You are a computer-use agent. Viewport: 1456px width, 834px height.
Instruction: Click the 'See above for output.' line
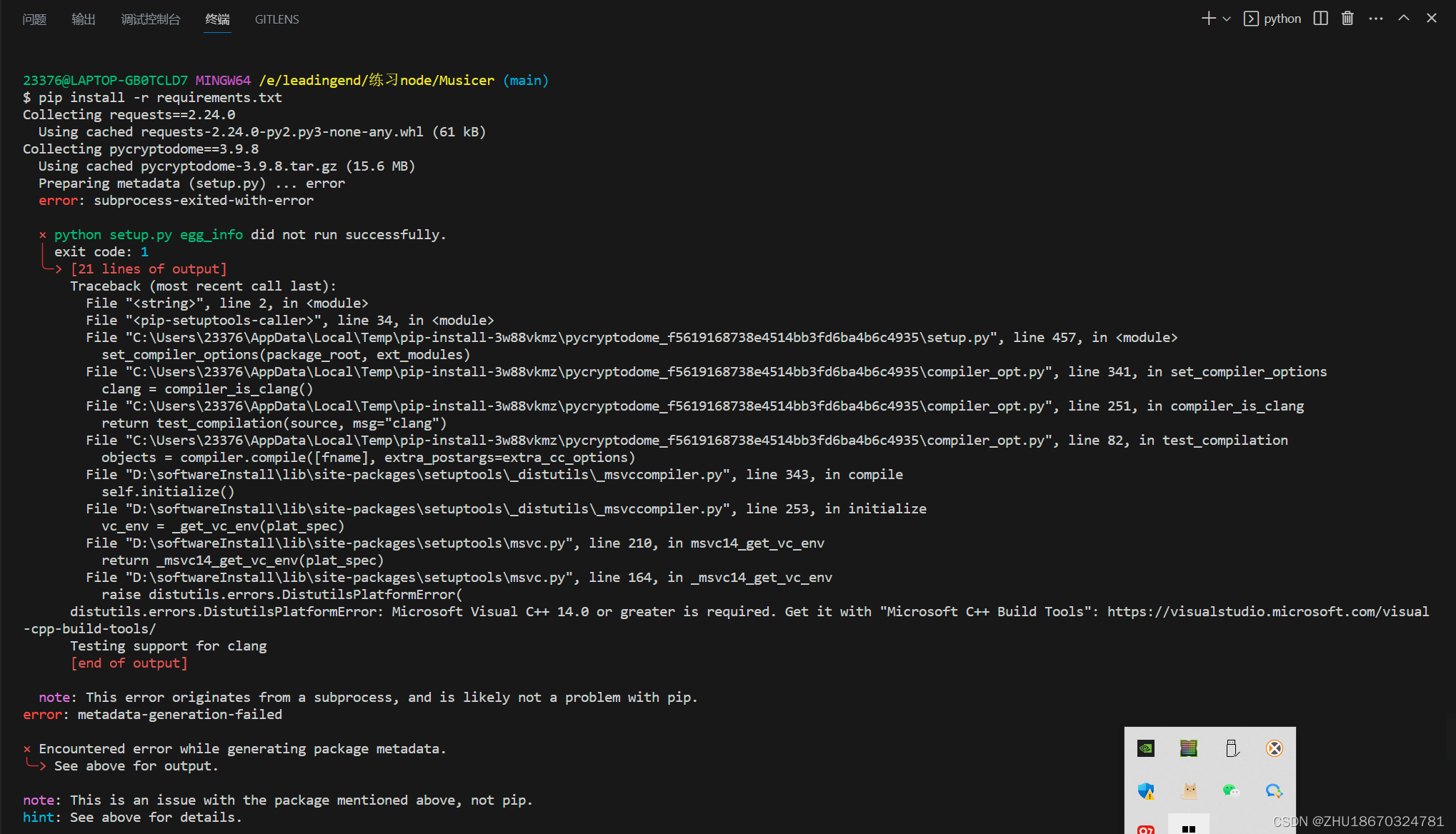[136, 766]
